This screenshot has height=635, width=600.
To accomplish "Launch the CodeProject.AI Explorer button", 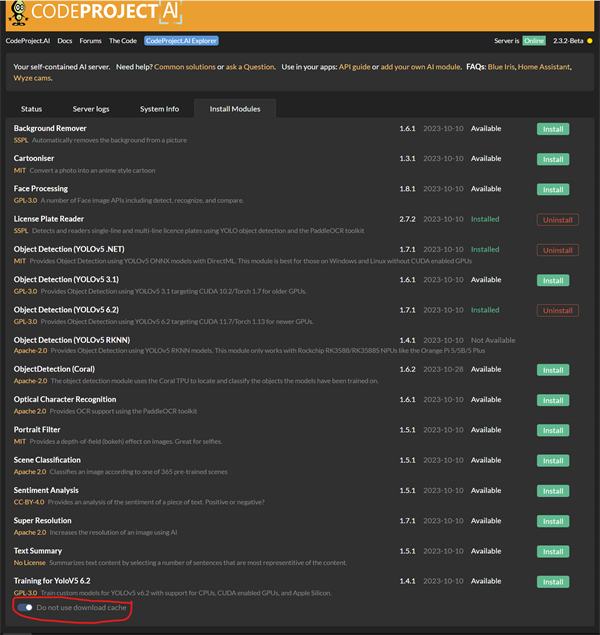I will (181, 41).
